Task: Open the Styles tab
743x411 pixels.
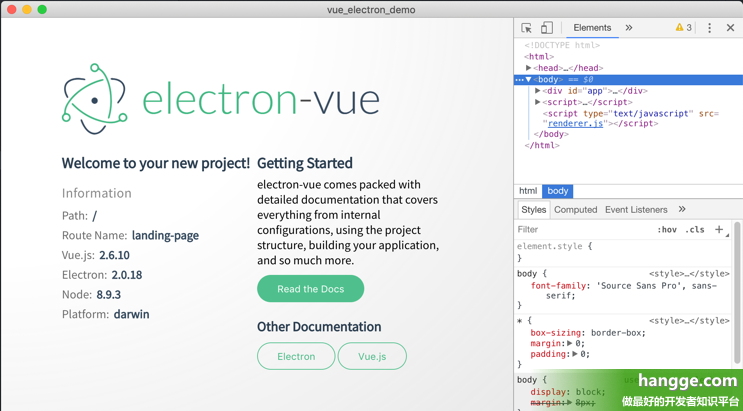Action: [534, 210]
